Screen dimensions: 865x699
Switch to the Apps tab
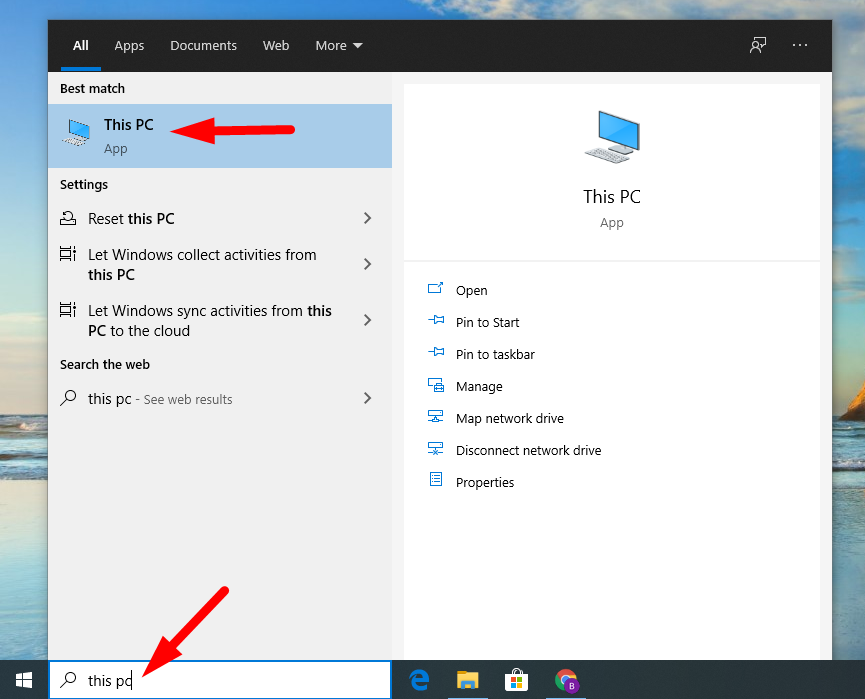pos(129,45)
